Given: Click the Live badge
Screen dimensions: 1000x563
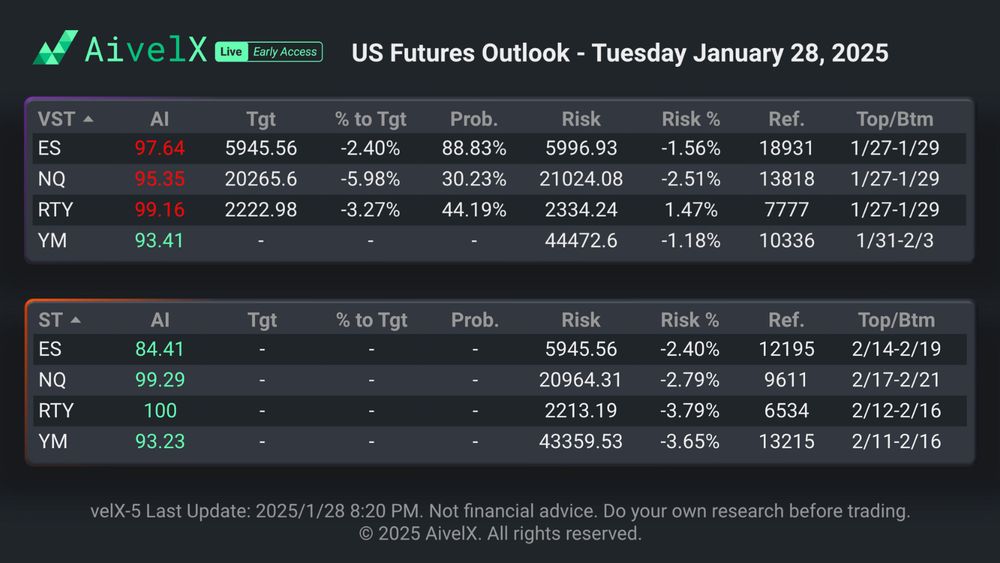Looking at the screenshot, I should point(230,52).
